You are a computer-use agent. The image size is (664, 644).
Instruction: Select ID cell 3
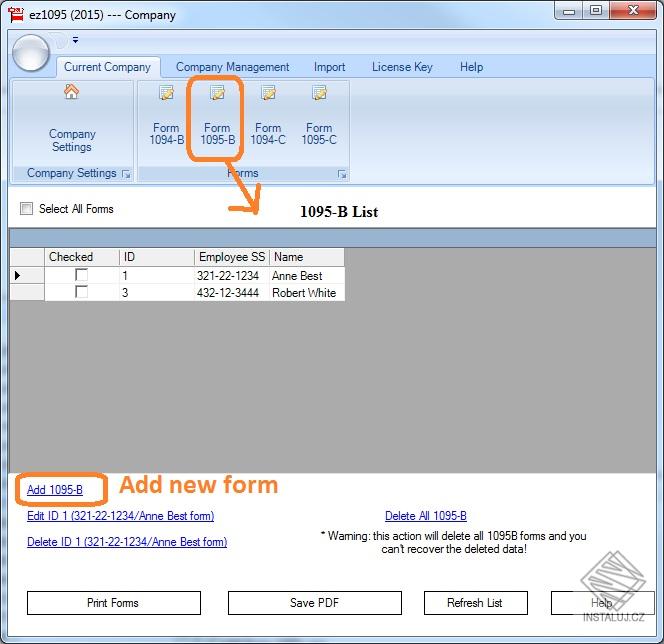coord(157,292)
